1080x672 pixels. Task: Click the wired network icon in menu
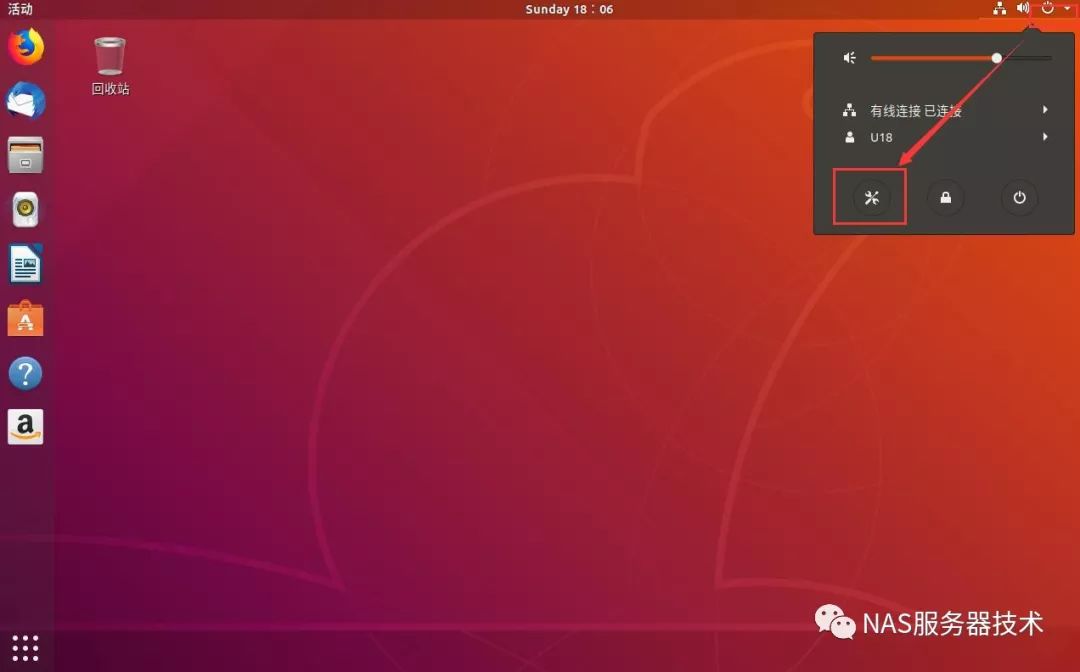coord(850,110)
